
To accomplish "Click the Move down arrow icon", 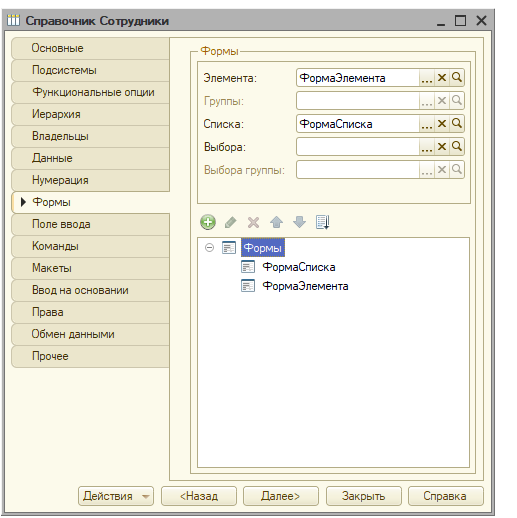I will 299,222.
